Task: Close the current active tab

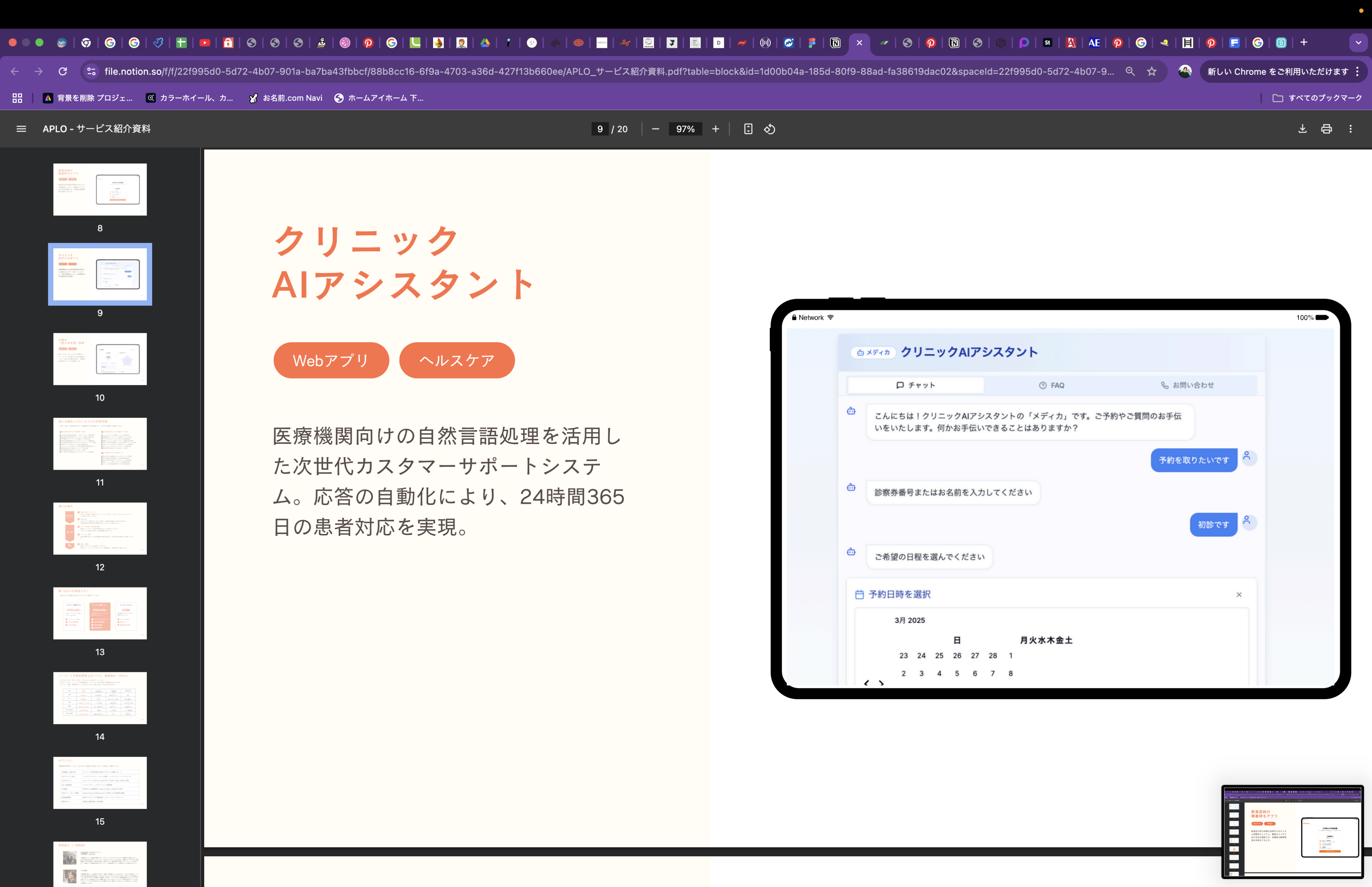Action: click(860, 43)
